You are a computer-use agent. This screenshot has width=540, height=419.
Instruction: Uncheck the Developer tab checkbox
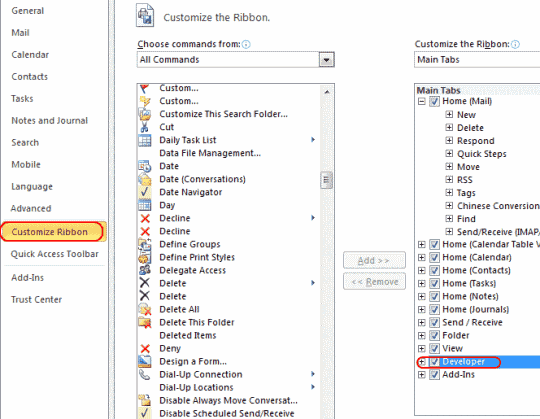pos(434,362)
